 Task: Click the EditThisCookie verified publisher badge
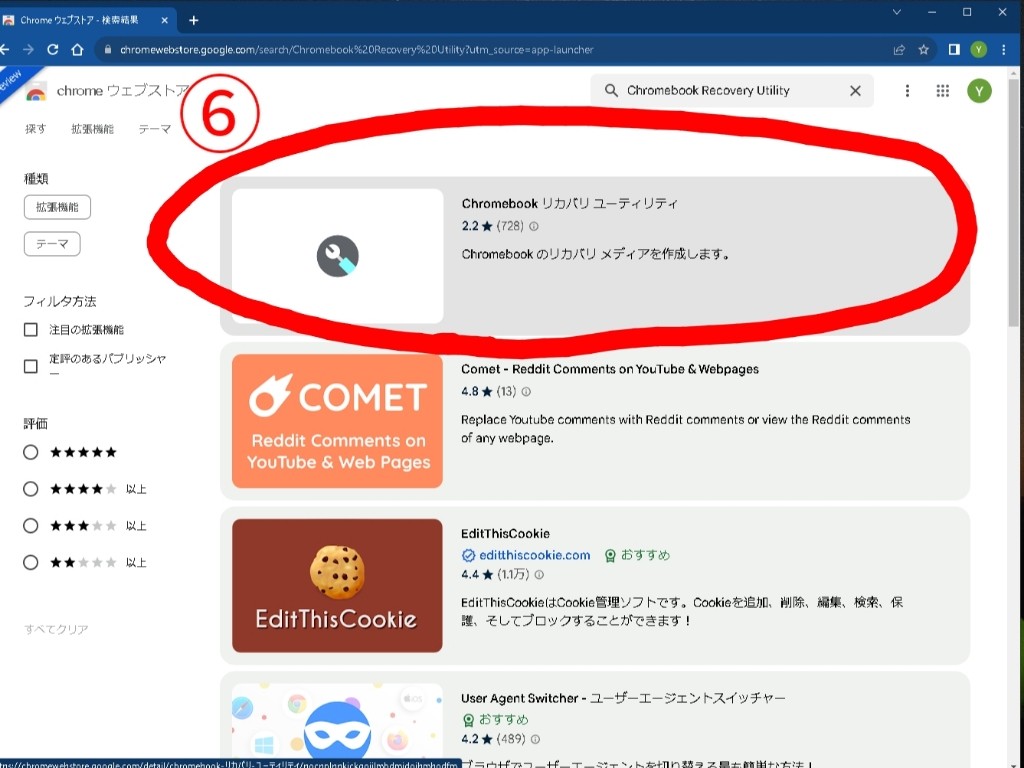point(468,555)
